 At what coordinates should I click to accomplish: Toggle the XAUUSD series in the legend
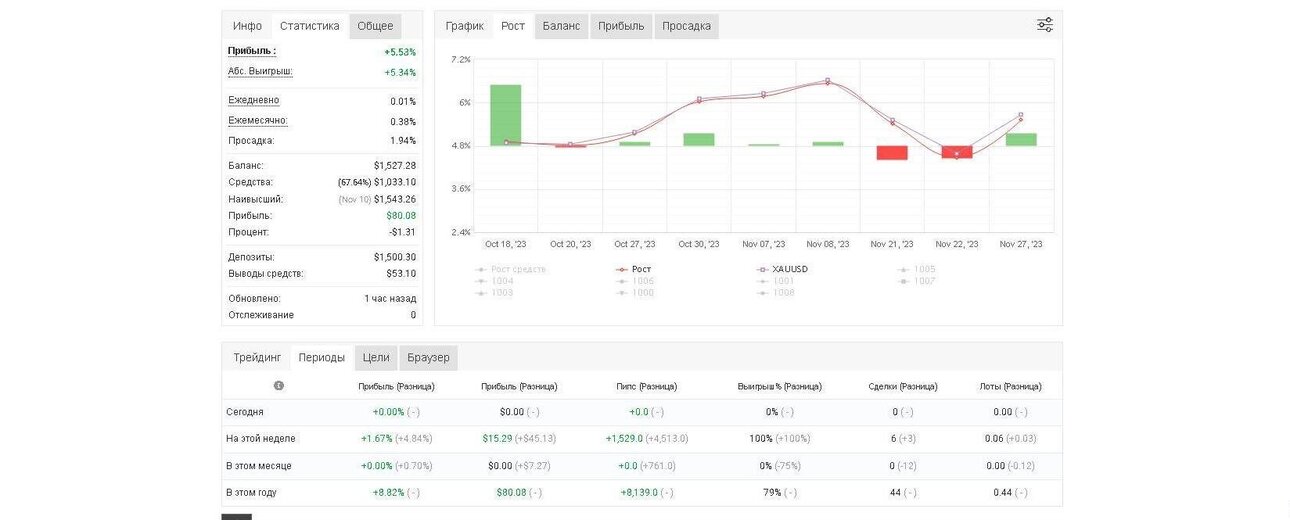(783, 269)
